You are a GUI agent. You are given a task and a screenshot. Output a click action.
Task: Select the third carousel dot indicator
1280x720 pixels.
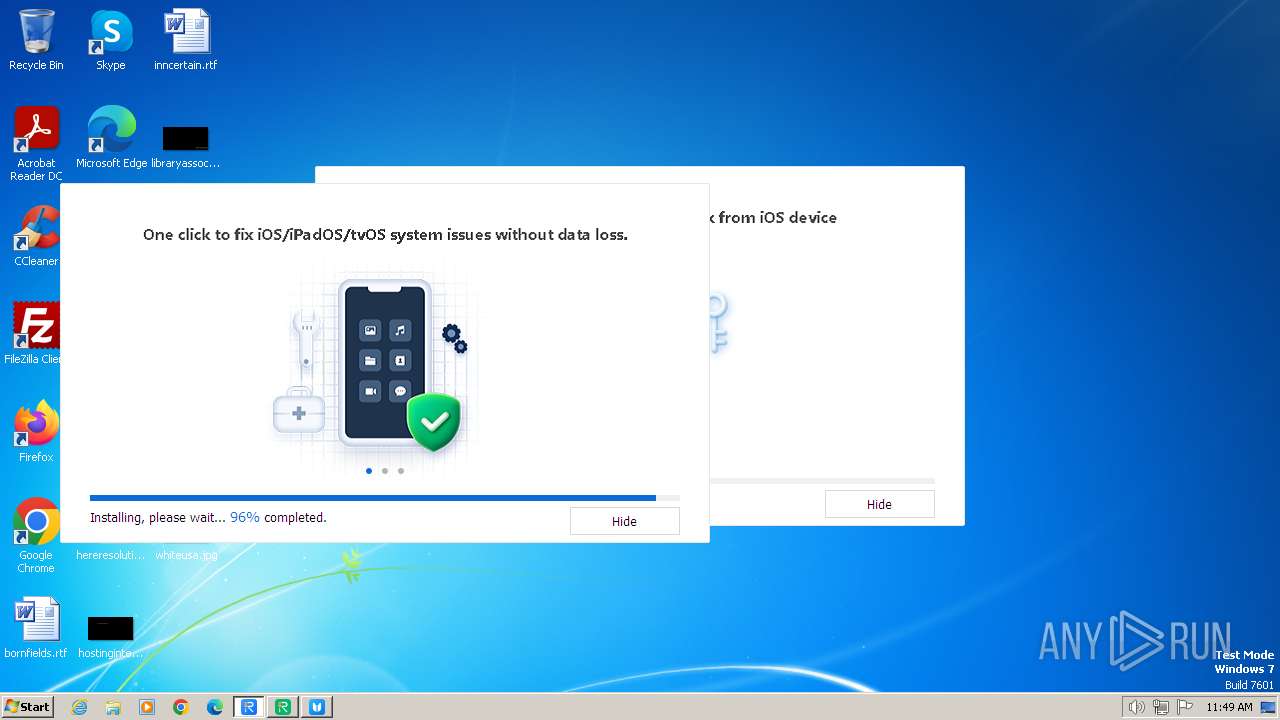(401, 471)
